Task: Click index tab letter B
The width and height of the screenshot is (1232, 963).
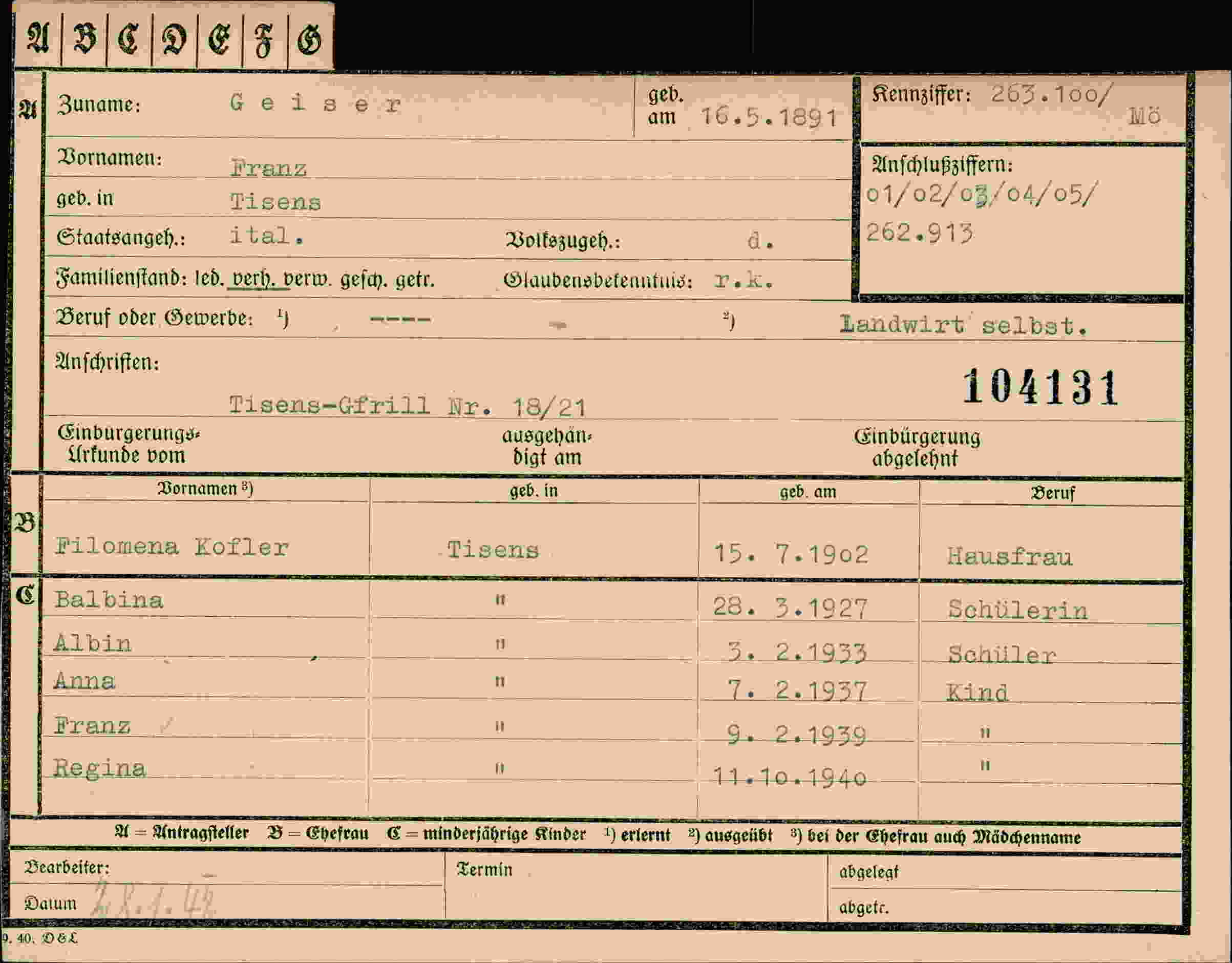Action: pyautogui.click(x=85, y=38)
